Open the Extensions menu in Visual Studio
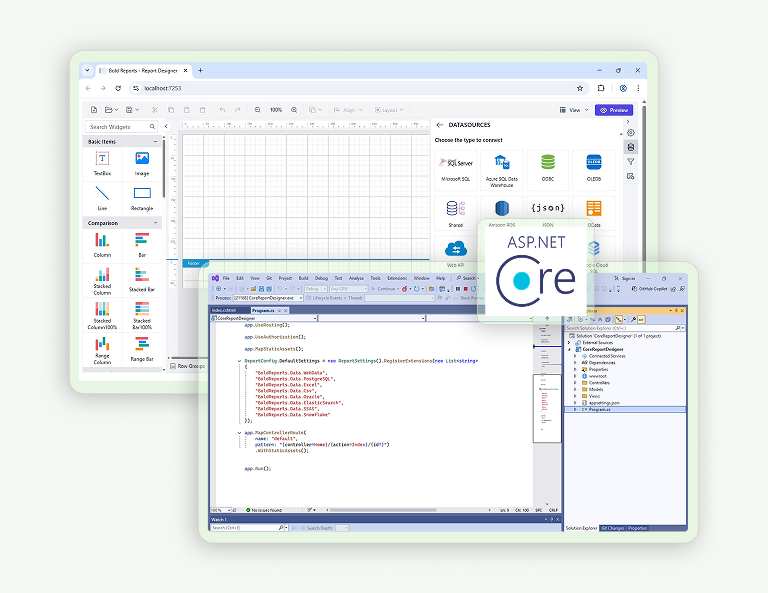Viewport: 768px width, 593px height. (x=397, y=278)
